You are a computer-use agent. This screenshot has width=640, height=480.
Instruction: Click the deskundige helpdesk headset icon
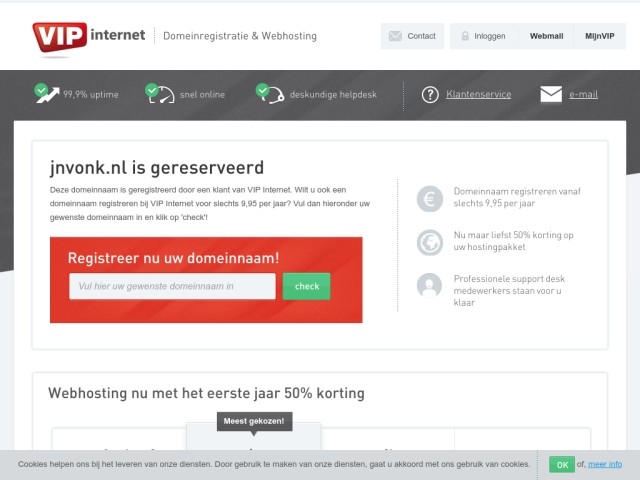(x=270, y=93)
